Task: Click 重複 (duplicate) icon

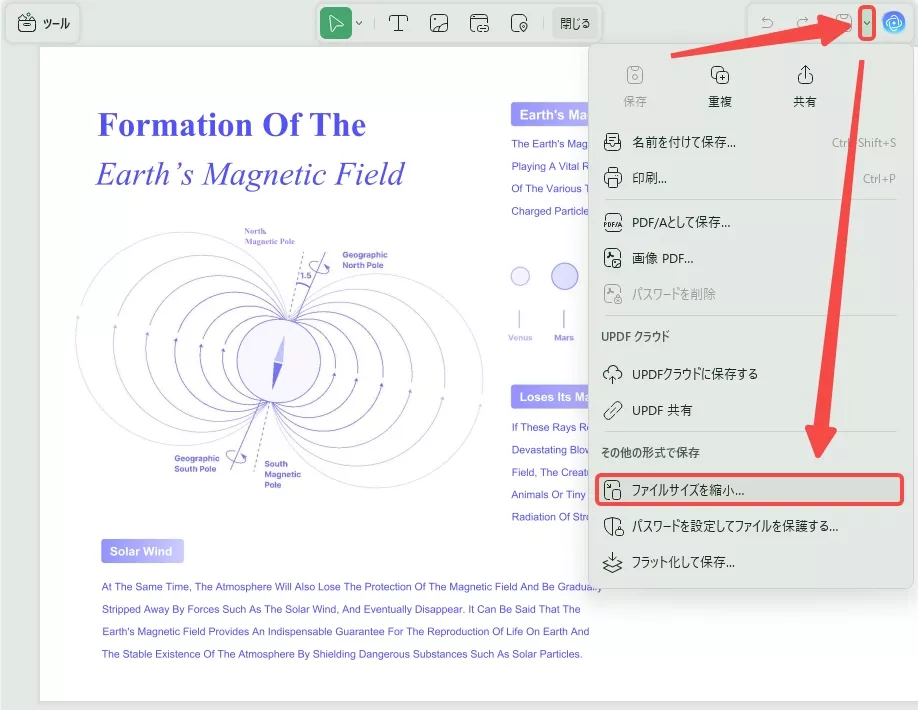Action: pos(720,87)
